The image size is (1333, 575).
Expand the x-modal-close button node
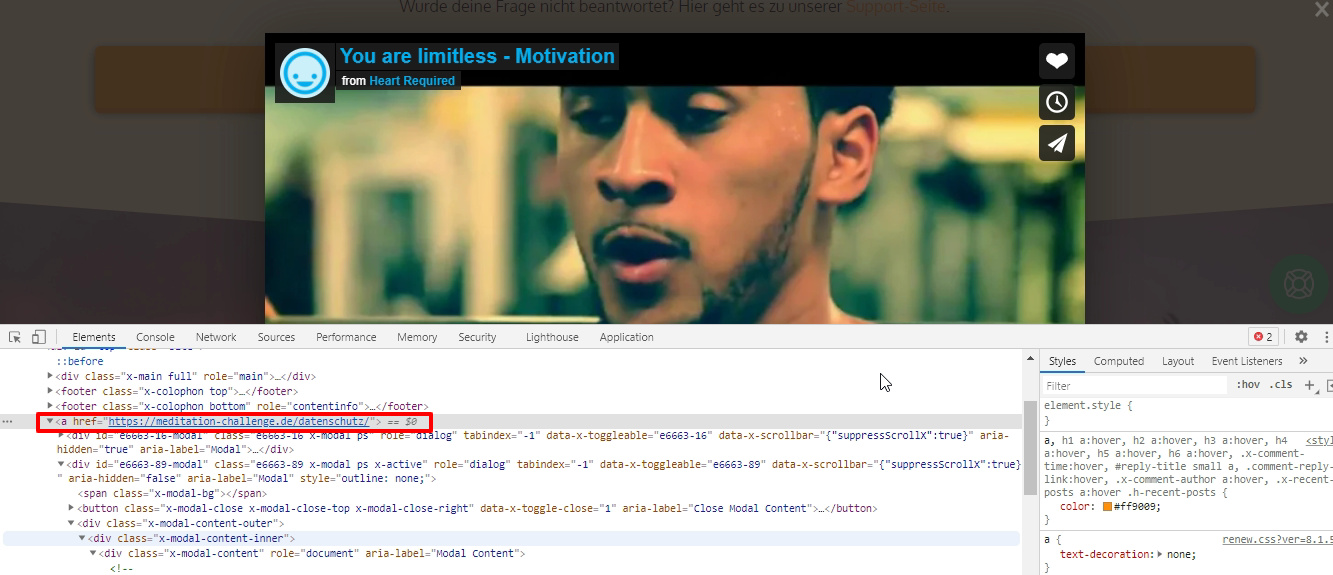72,508
